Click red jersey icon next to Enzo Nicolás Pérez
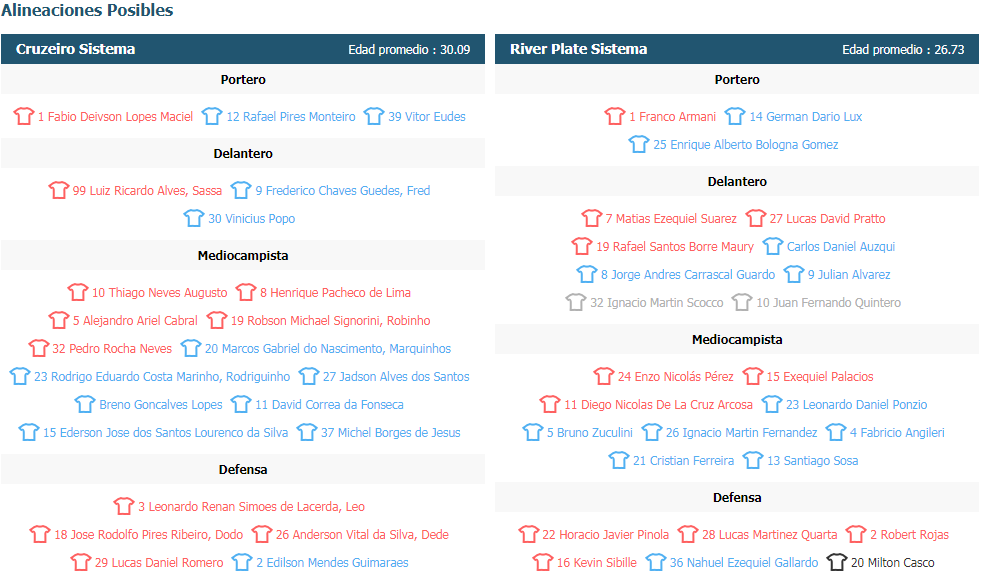982x576 pixels. [604, 376]
